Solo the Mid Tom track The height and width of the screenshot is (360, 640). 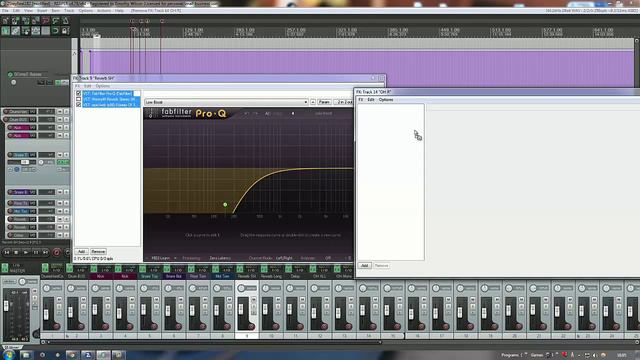click(x=66, y=211)
